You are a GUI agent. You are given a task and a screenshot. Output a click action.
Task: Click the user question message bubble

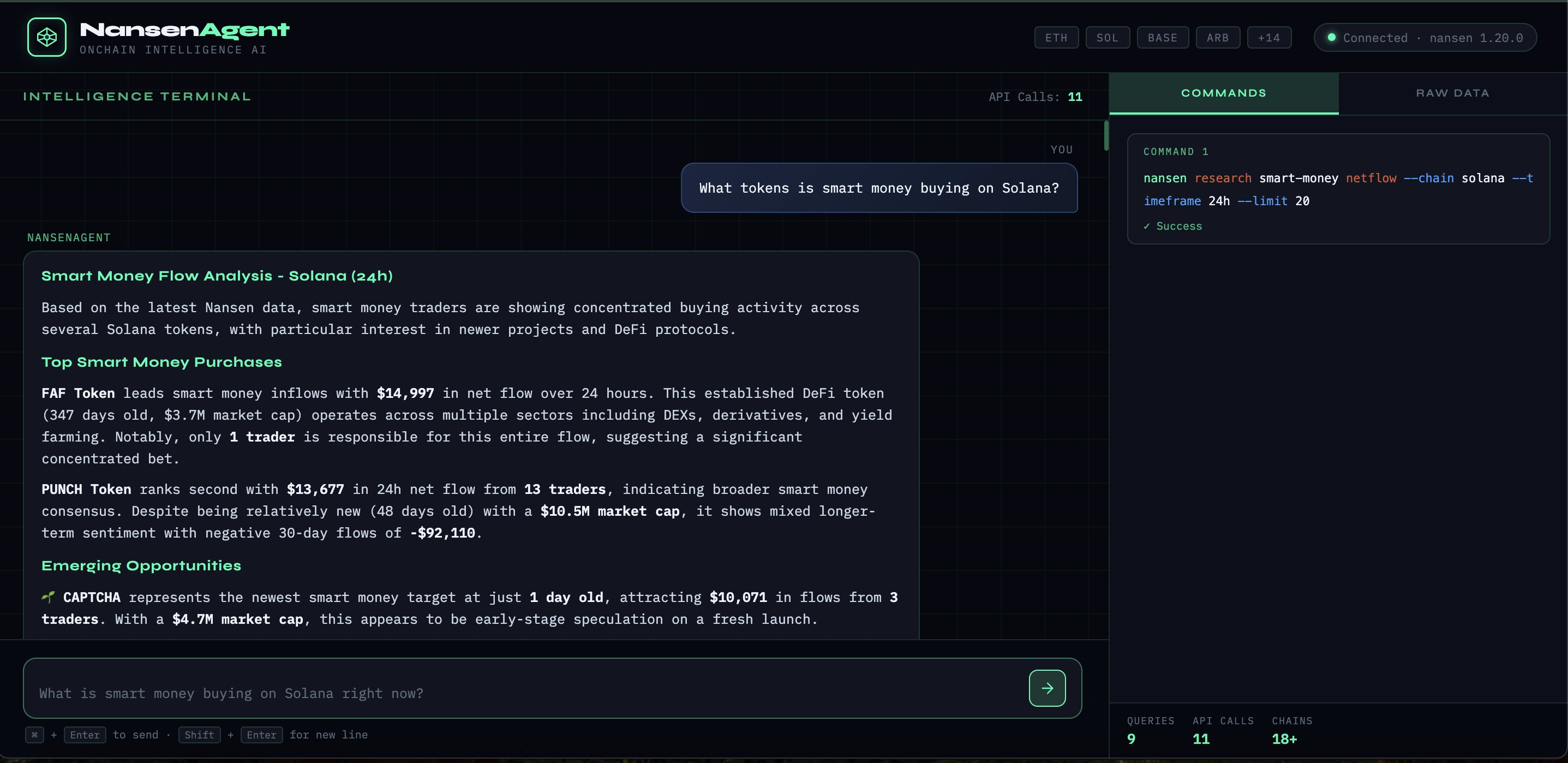click(x=878, y=188)
